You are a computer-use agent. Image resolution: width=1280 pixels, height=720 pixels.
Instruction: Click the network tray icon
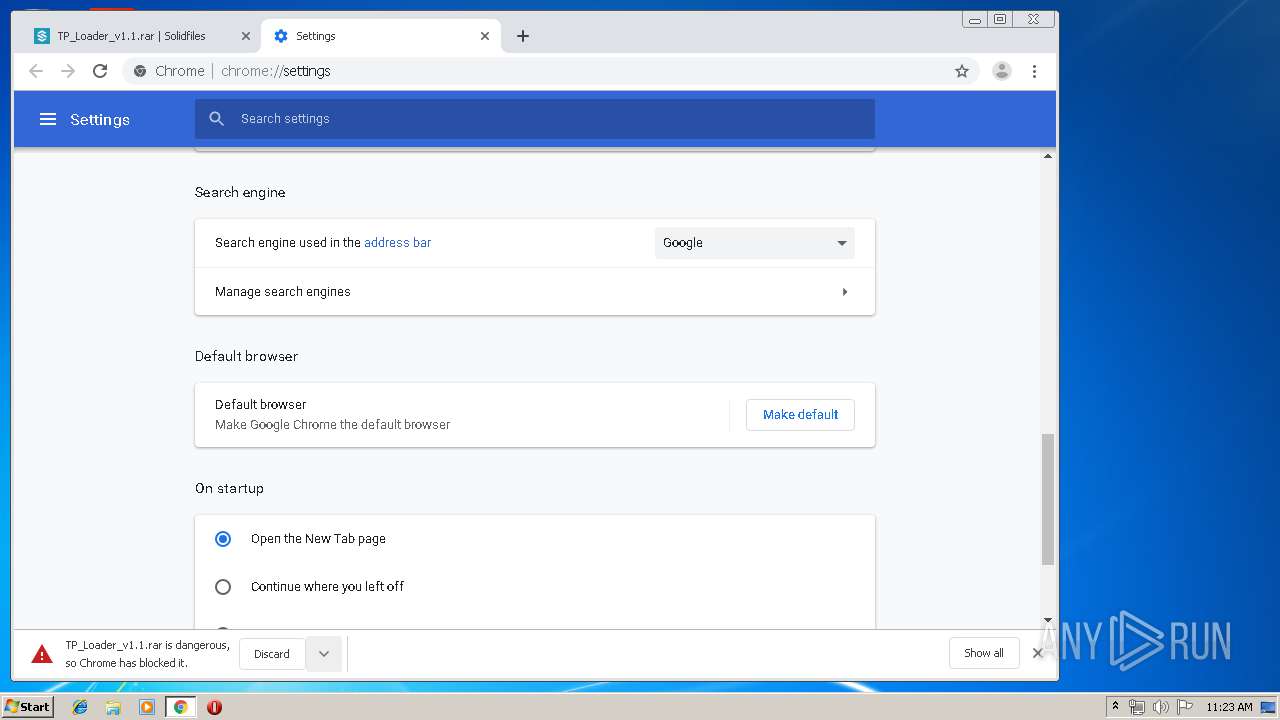point(1137,707)
